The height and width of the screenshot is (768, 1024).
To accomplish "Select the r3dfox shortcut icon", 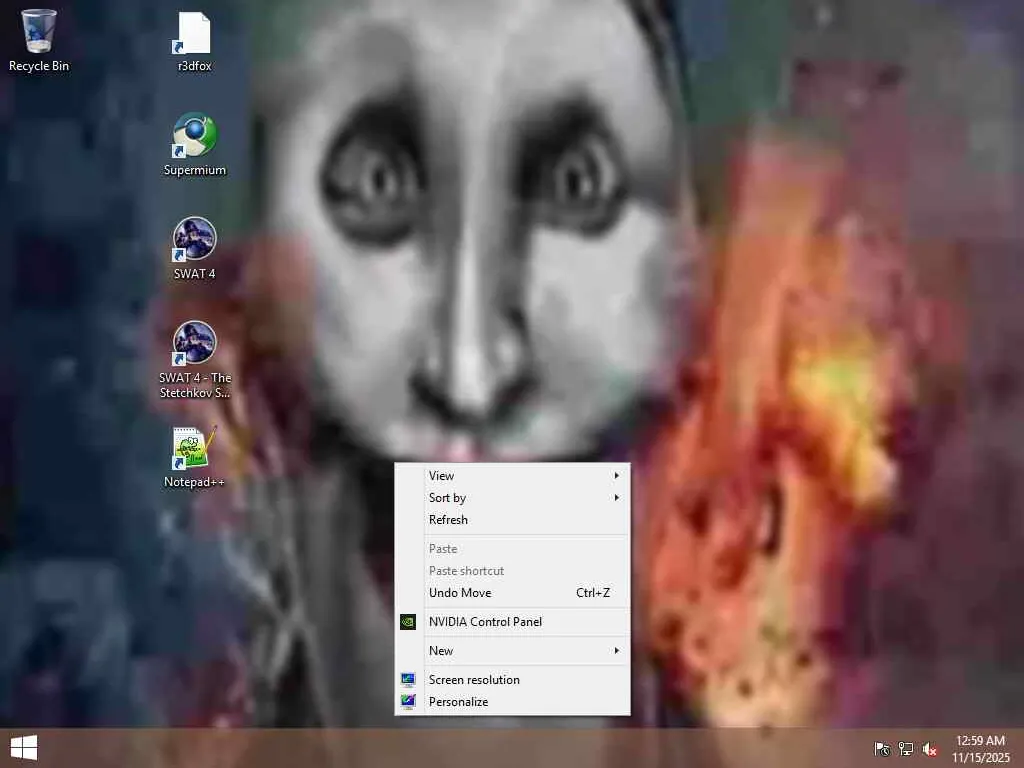I will 195,40.
